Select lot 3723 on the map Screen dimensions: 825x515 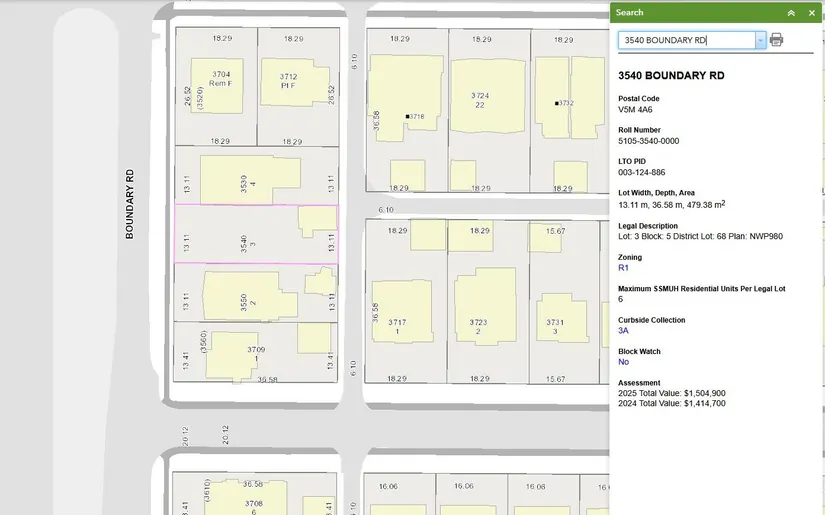pos(479,326)
